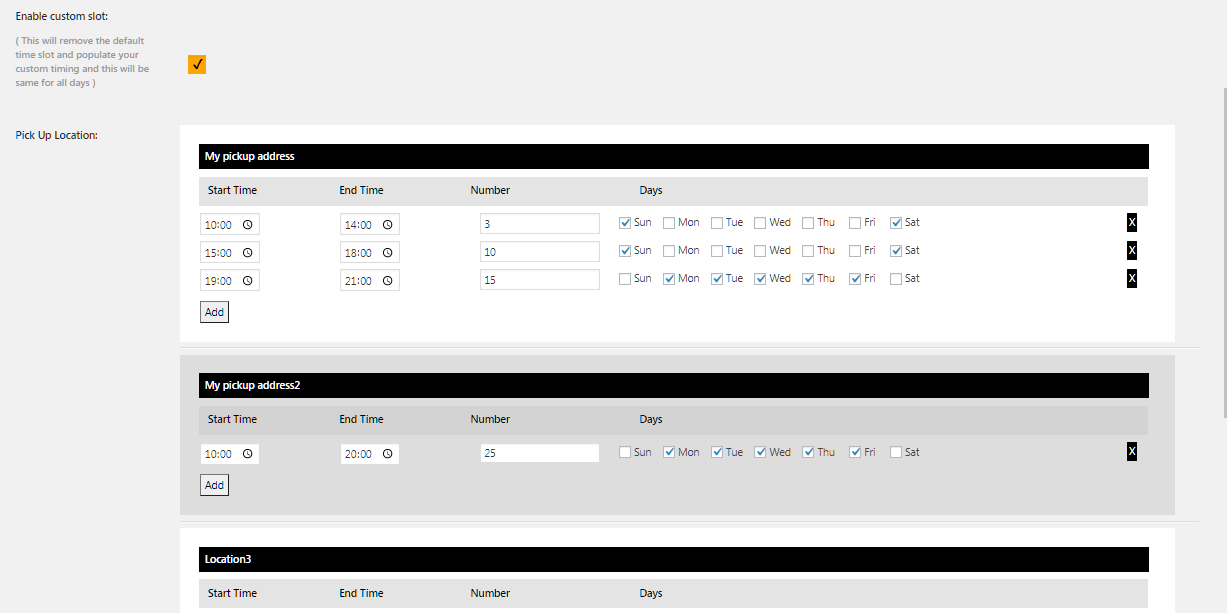The height and width of the screenshot is (613, 1227).
Task: Open time picker clock for 18:00 end time
Action: coord(387,253)
